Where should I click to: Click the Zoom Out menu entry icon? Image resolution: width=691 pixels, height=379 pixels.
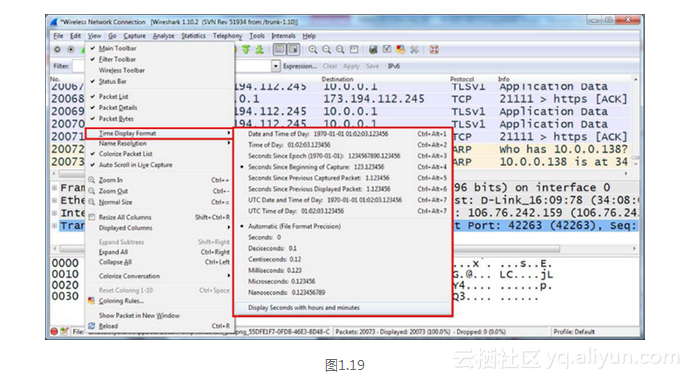92,191
